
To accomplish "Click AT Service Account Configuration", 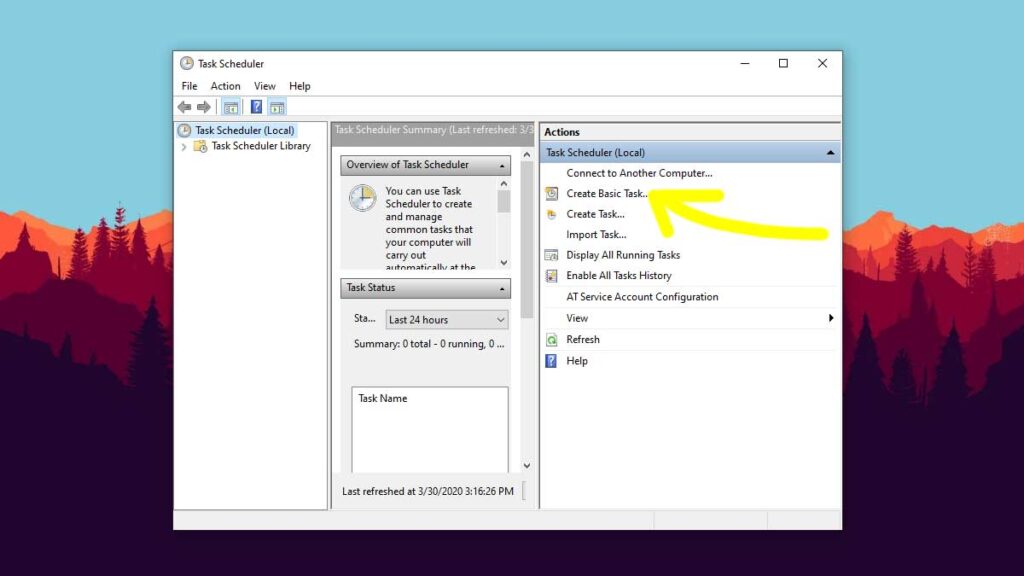I will coord(642,296).
